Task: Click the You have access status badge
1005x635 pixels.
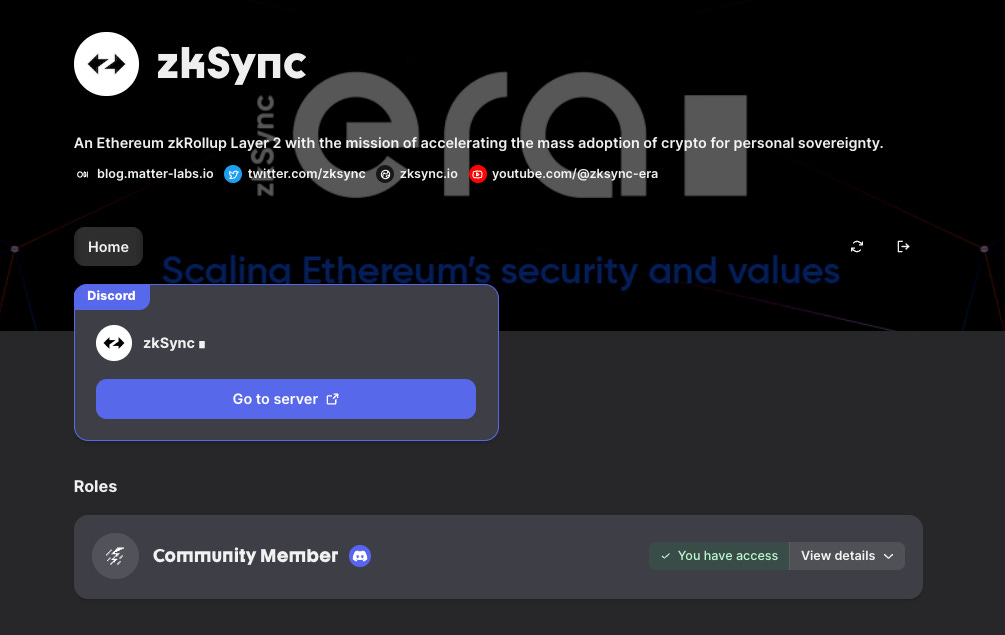Action: pyautogui.click(x=719, y=556)
